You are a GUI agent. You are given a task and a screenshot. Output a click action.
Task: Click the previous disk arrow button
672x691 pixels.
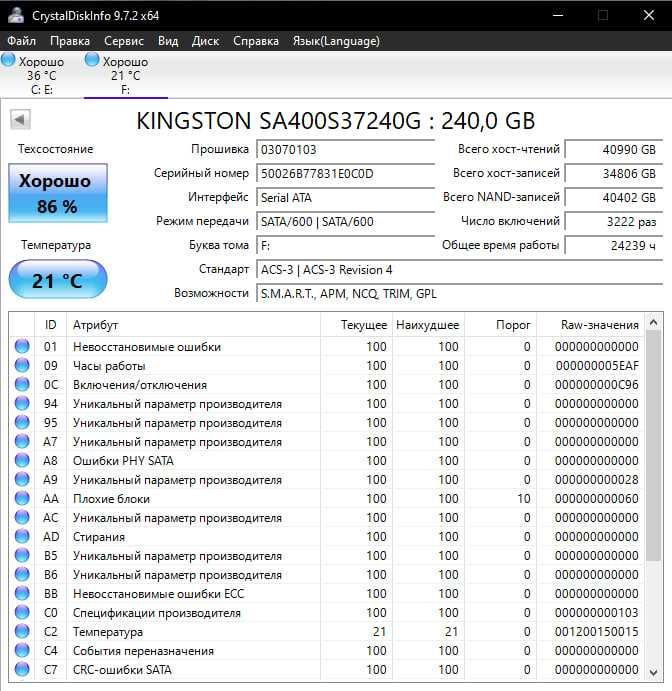(x=20, y=119)
